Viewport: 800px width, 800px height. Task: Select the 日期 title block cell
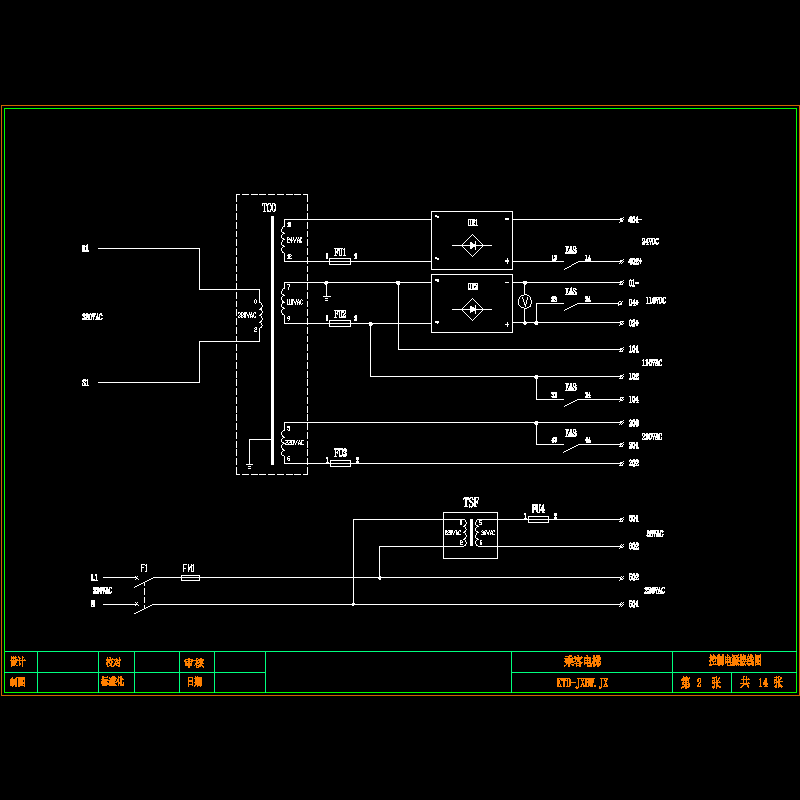point(194,682)
